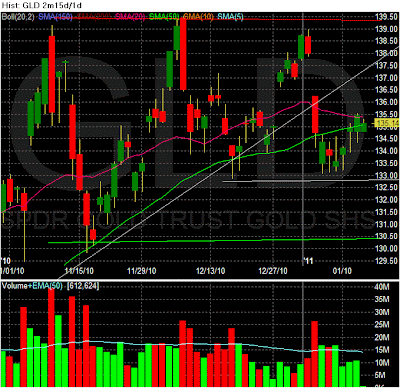Click the 133.50 price axis label
The height and width of the screenshot is (389, 400).
[x=386, y=163]
